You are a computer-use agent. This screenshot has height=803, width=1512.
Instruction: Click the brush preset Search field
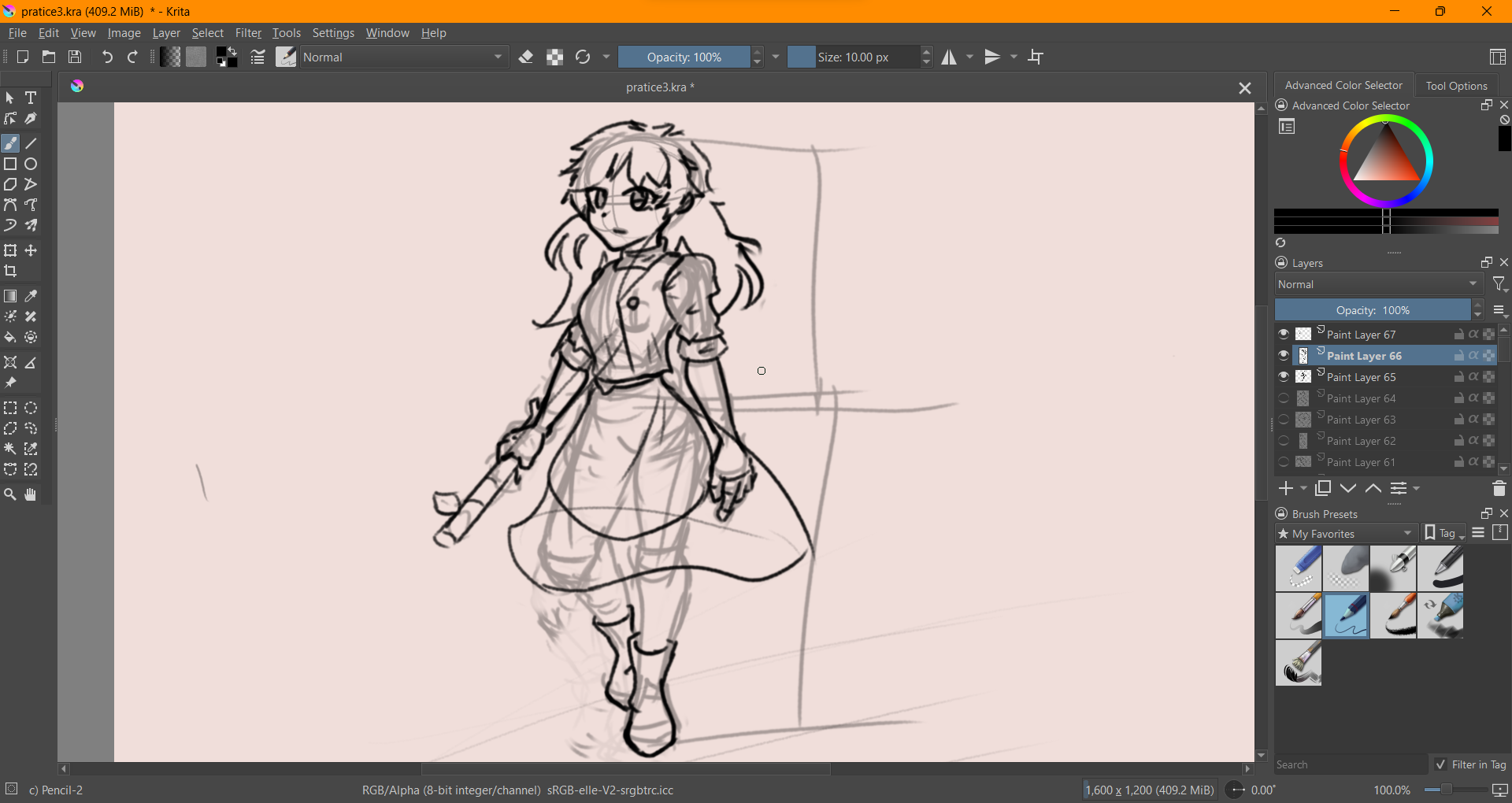[1351, 764]
